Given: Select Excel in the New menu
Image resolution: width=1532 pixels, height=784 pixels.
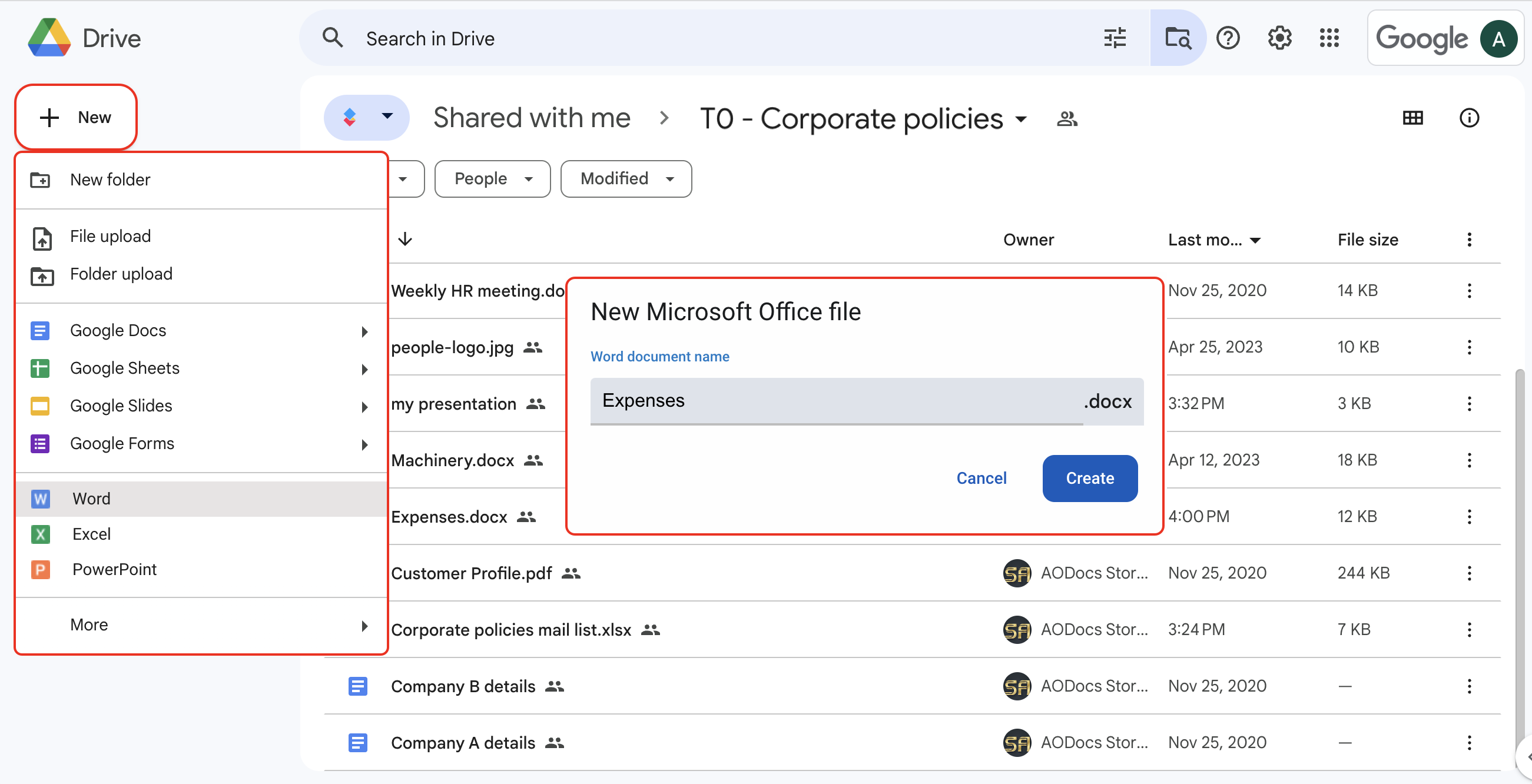Looking at the screenshot, I should coord(201,534).
